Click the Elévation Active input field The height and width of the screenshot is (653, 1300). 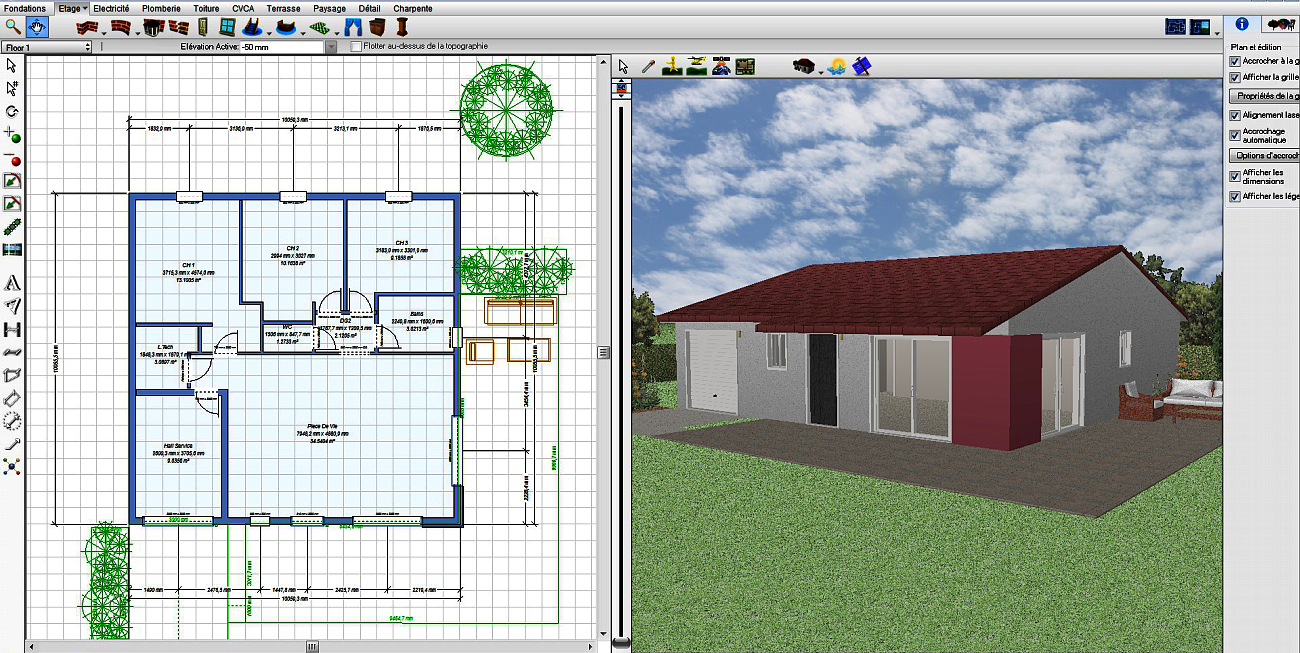click(283, 47)
